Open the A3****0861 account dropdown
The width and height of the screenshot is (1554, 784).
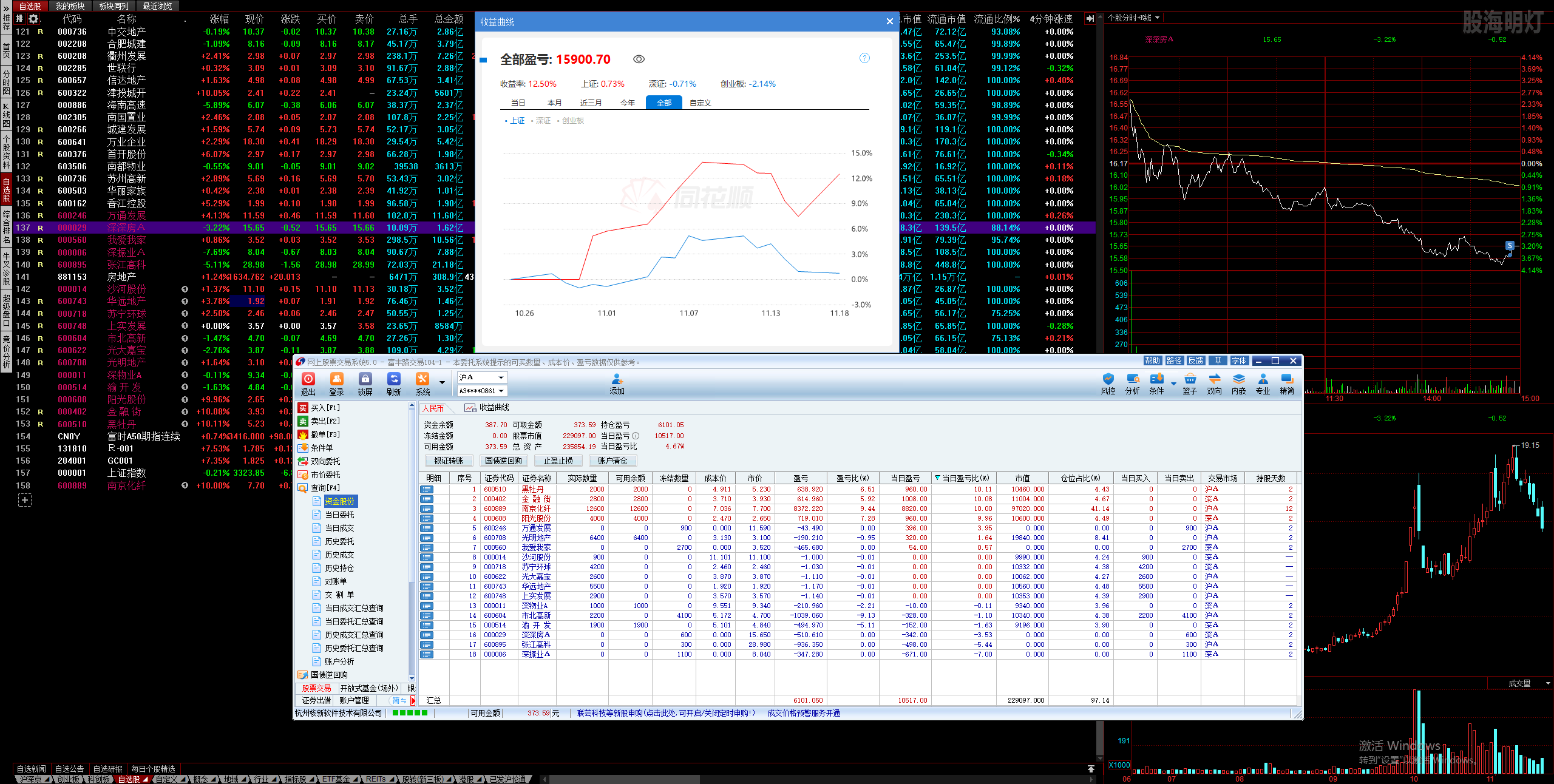pos(482,391)
